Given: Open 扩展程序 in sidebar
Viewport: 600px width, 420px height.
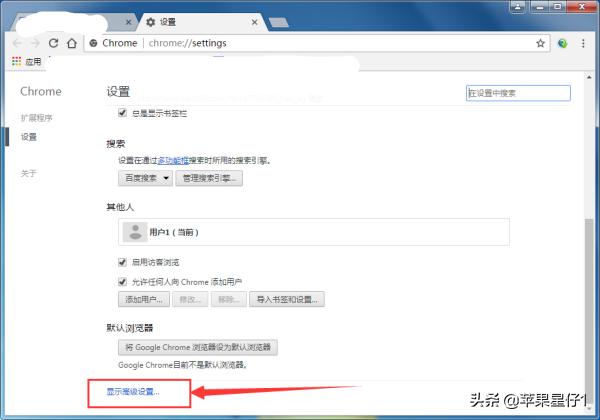Looking at the screenshot, I should 36,118.
